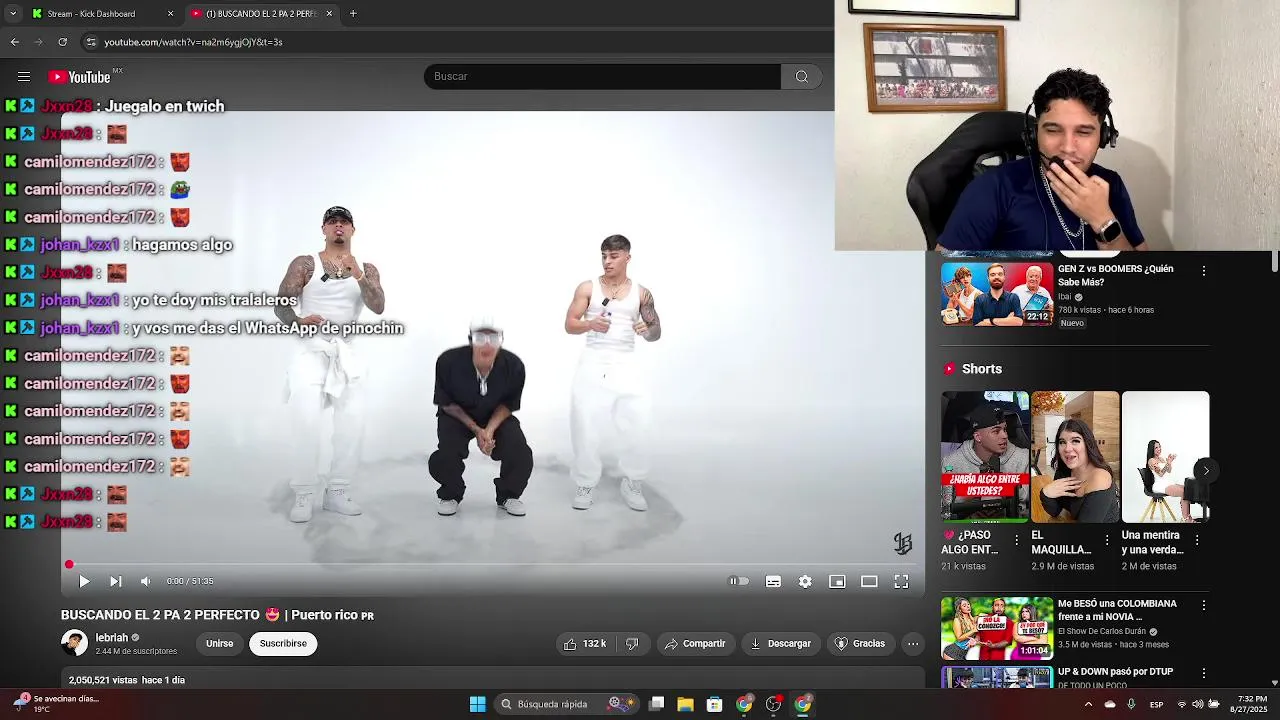Click the 2,050,521 vistas description text
1280x720 pixels.
tap(127, 680)
